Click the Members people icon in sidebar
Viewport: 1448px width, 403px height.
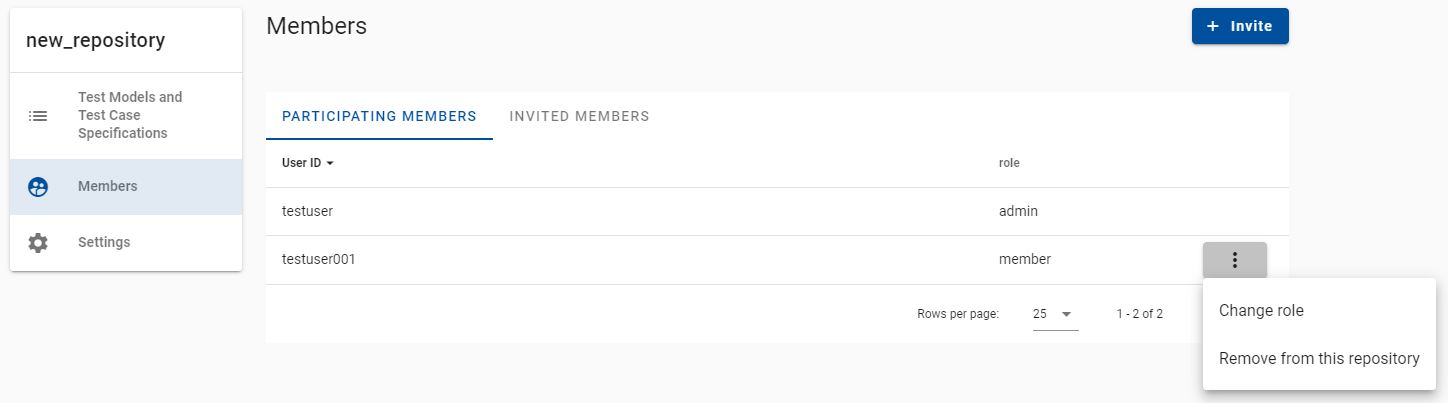click(x=38, y=187)
